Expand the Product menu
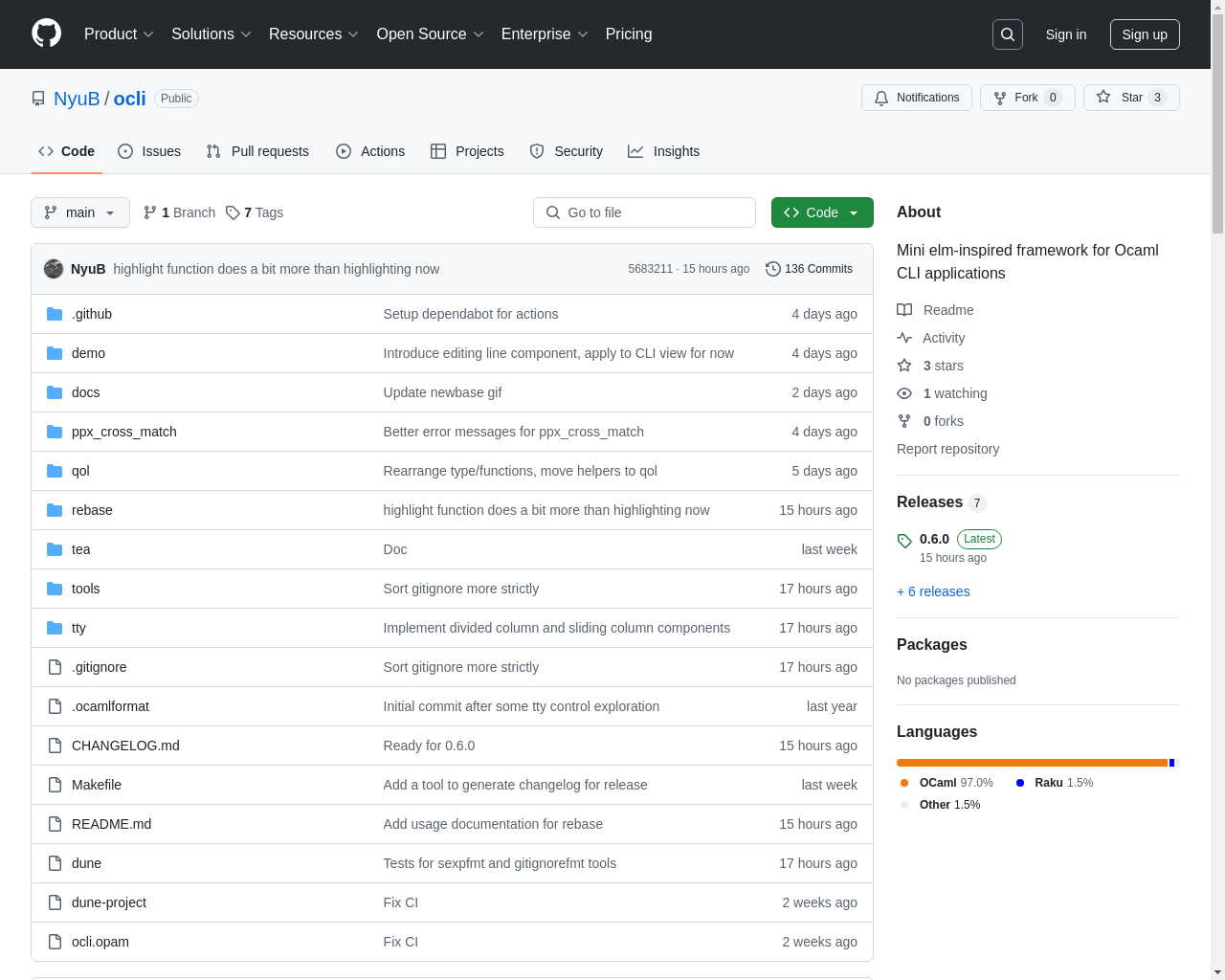1225x980 pixels. 119,34
